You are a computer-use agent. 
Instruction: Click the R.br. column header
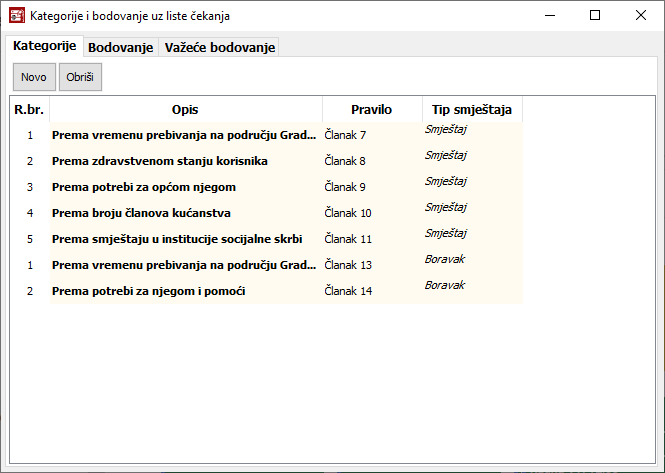coord(29,109)
